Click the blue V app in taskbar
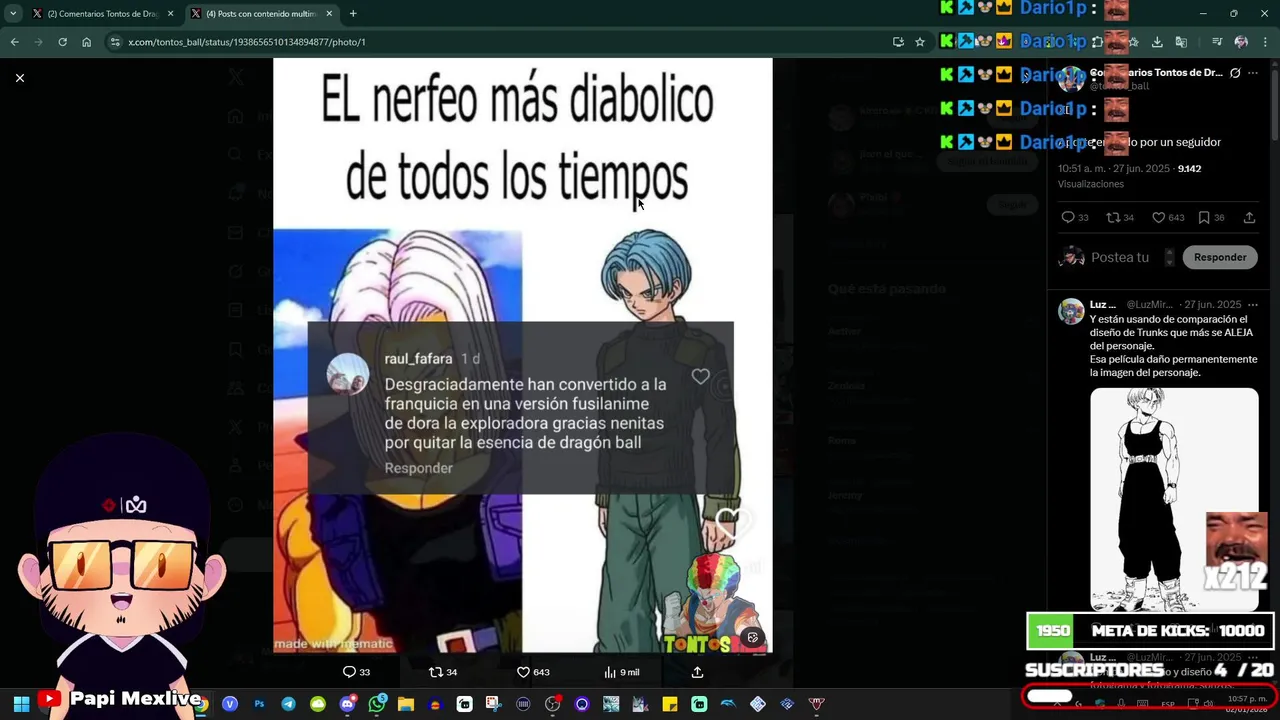 [230, 704]
